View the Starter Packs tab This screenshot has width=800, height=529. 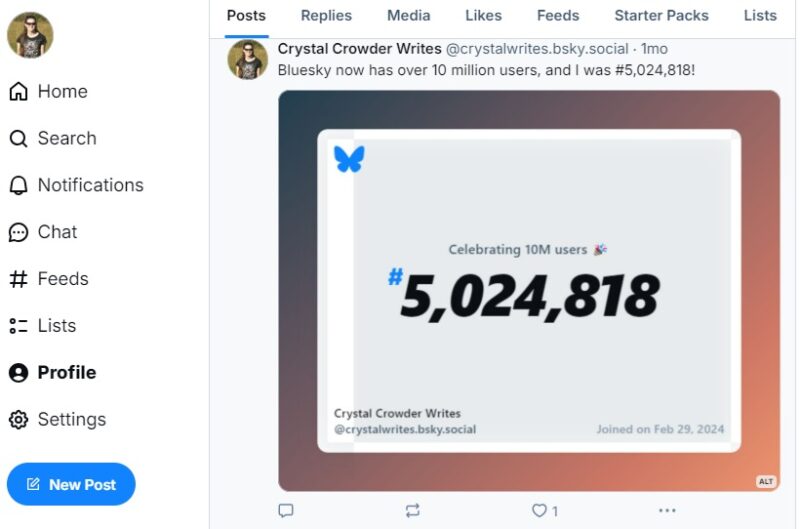(661, 15)
